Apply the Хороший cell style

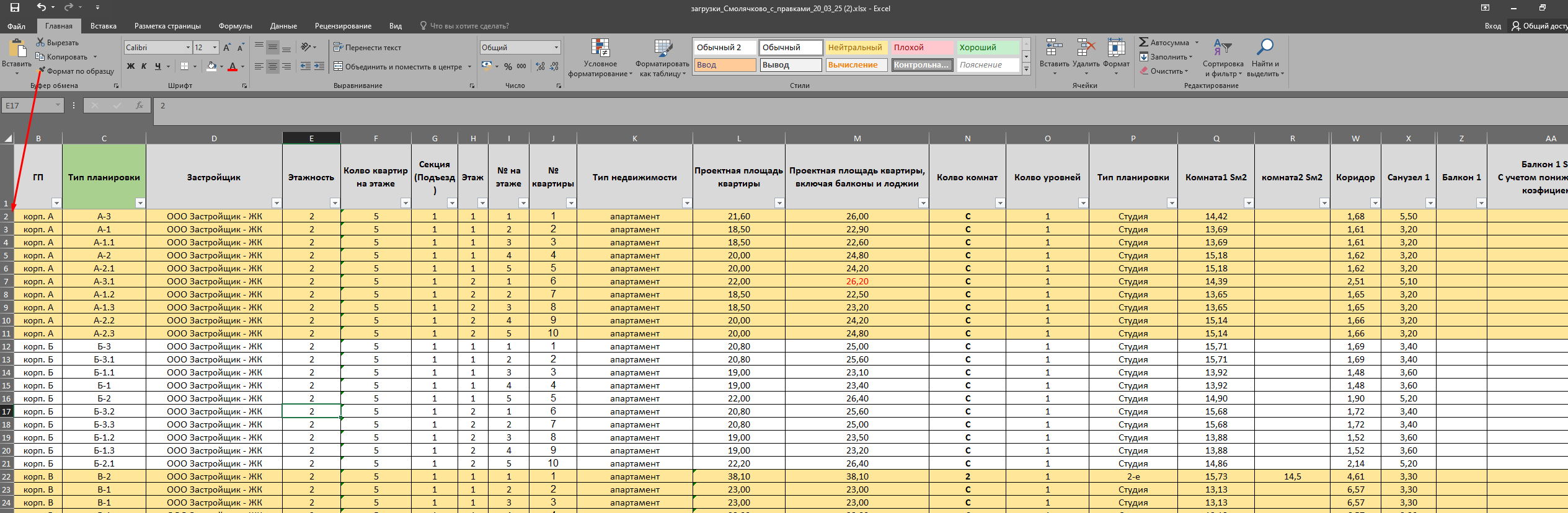click(x=988, y=48)
